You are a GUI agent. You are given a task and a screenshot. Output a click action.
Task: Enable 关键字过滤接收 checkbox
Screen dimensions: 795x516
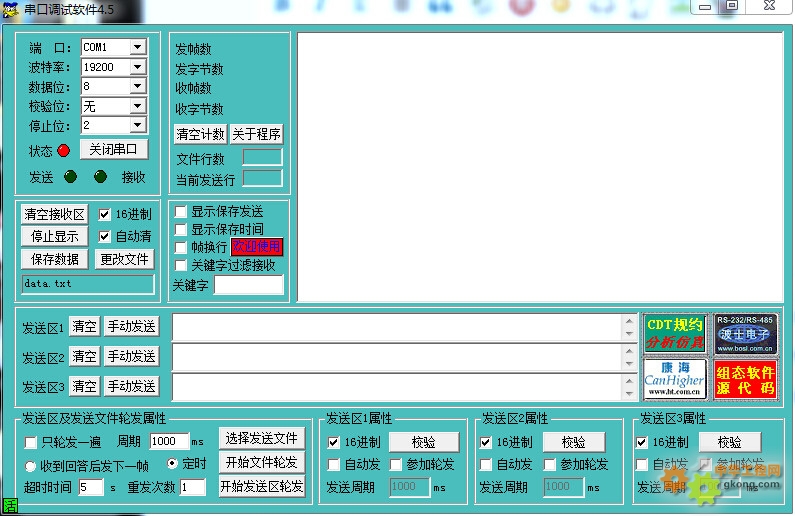pos(180,265)
